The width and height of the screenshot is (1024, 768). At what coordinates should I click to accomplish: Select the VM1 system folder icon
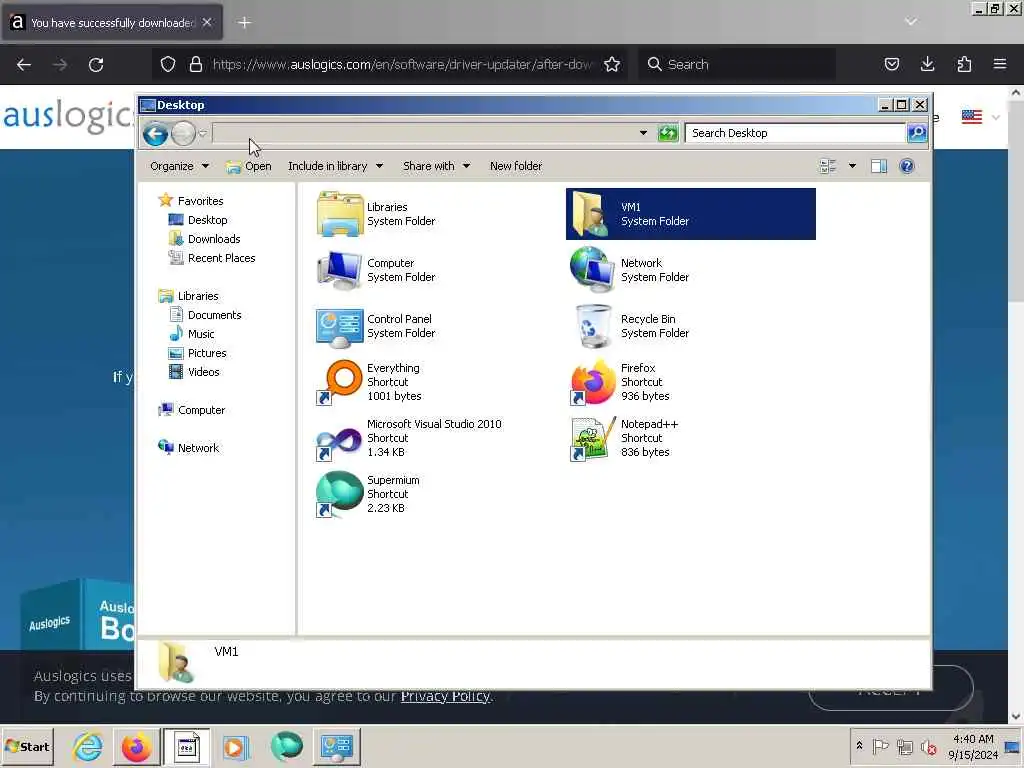tap(592, 214)
